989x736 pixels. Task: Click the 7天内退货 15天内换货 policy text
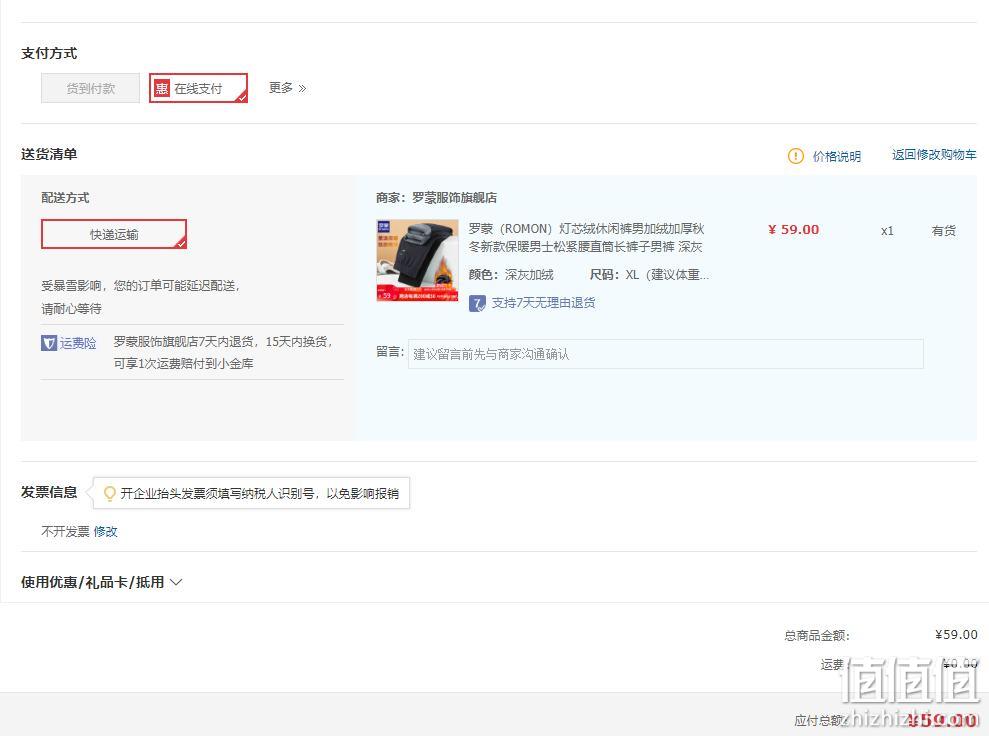[223, 353]
